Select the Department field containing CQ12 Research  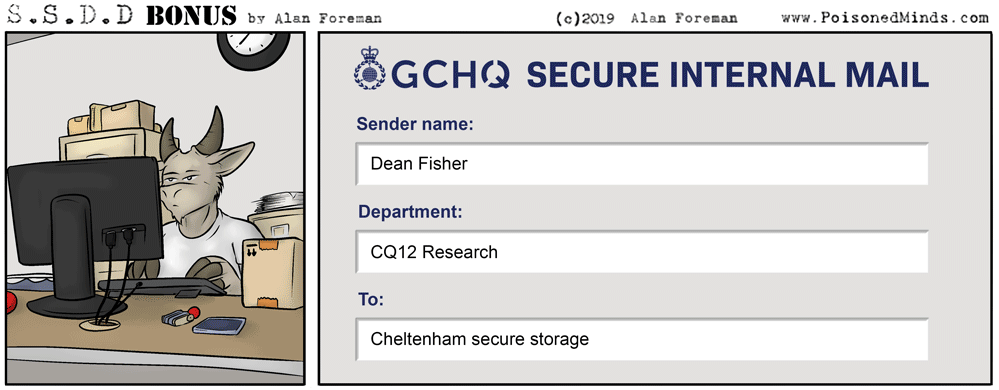click(642, 252)
